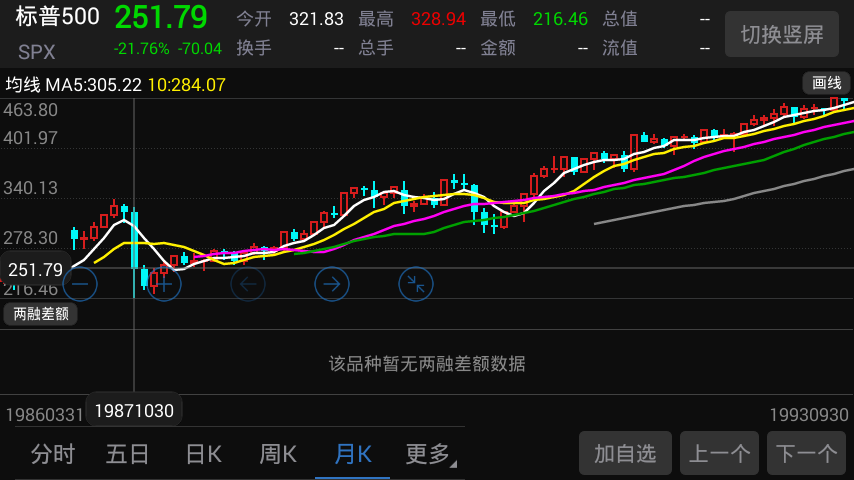Tap the 最低 value 216.46
Screen dimensions: 854x480
[560, 20]
